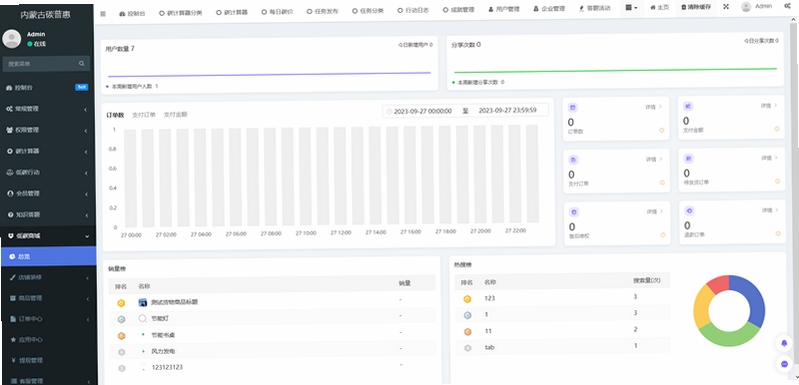Click the 知识答题 question icon in sidebar
Viewport: 799px width, 385px height.
[x=10, y=214]
